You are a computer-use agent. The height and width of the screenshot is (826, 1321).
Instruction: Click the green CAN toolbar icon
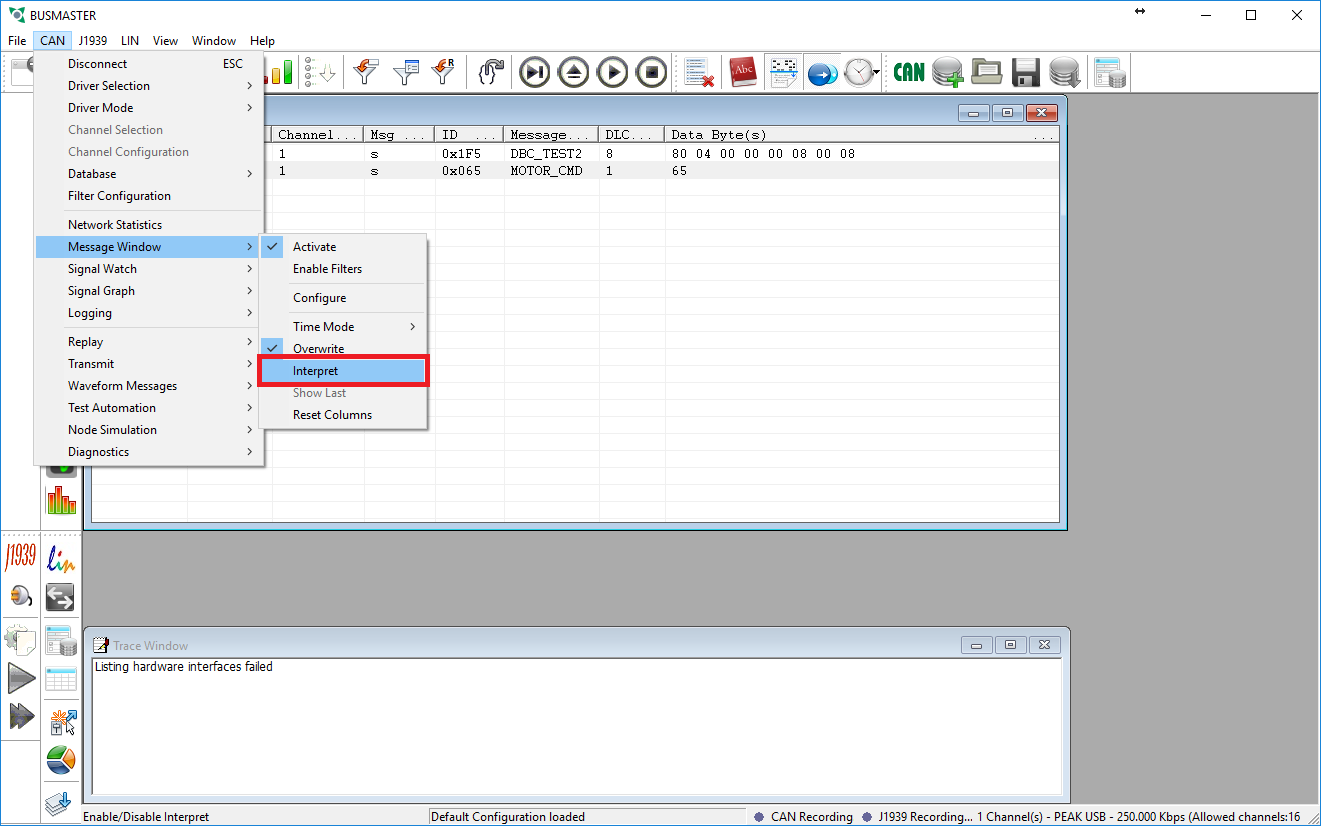coord(909,72)
